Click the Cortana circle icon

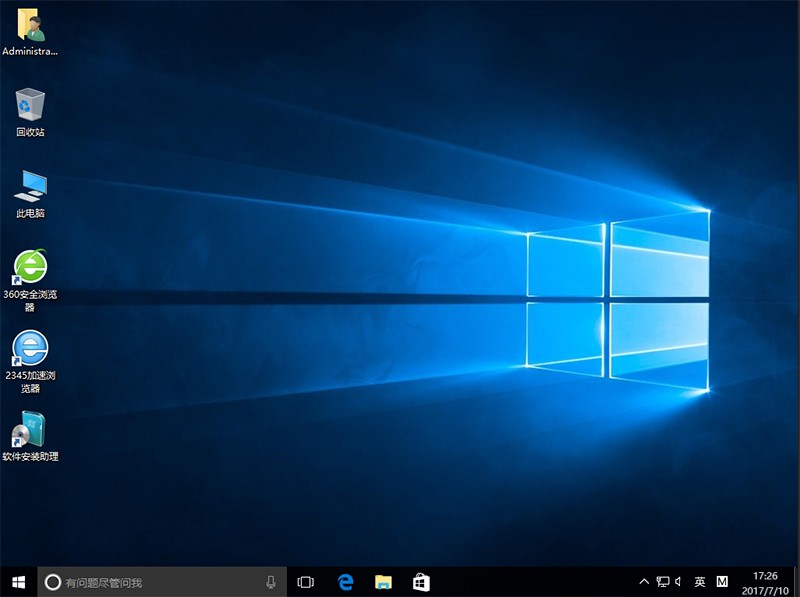pos(53,582)
